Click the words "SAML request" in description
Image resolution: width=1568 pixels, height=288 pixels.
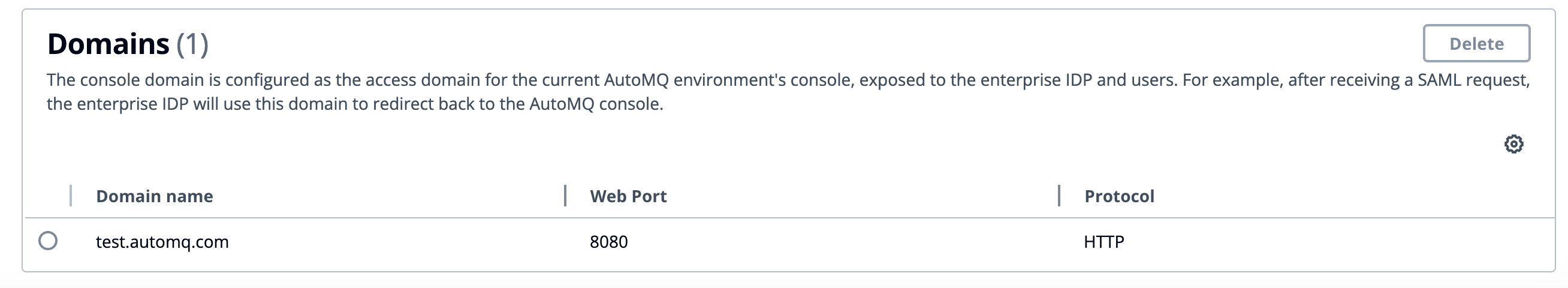tap(1473, 80)
